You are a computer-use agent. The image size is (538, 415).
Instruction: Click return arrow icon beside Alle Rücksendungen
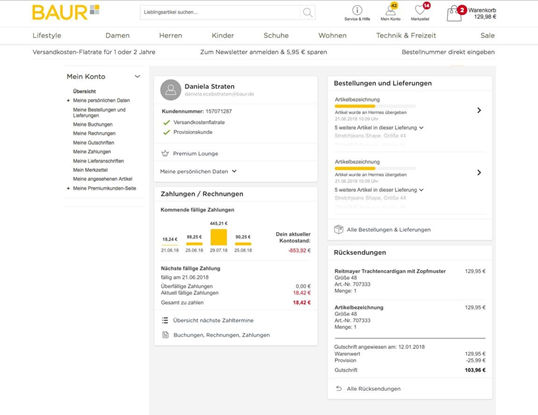pyautogui.click(x=339, y=389)
